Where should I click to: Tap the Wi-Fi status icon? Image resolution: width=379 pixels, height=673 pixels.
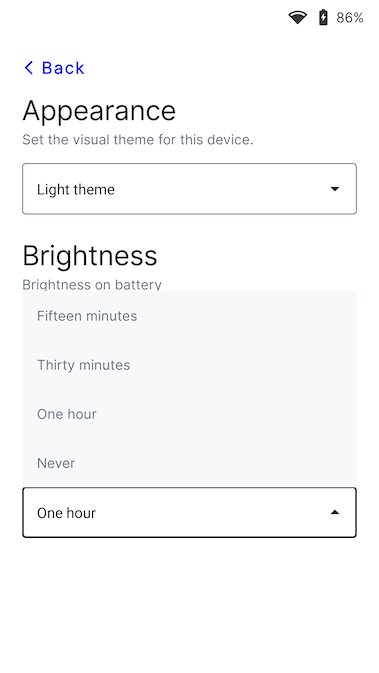click(x=297, y=18)
